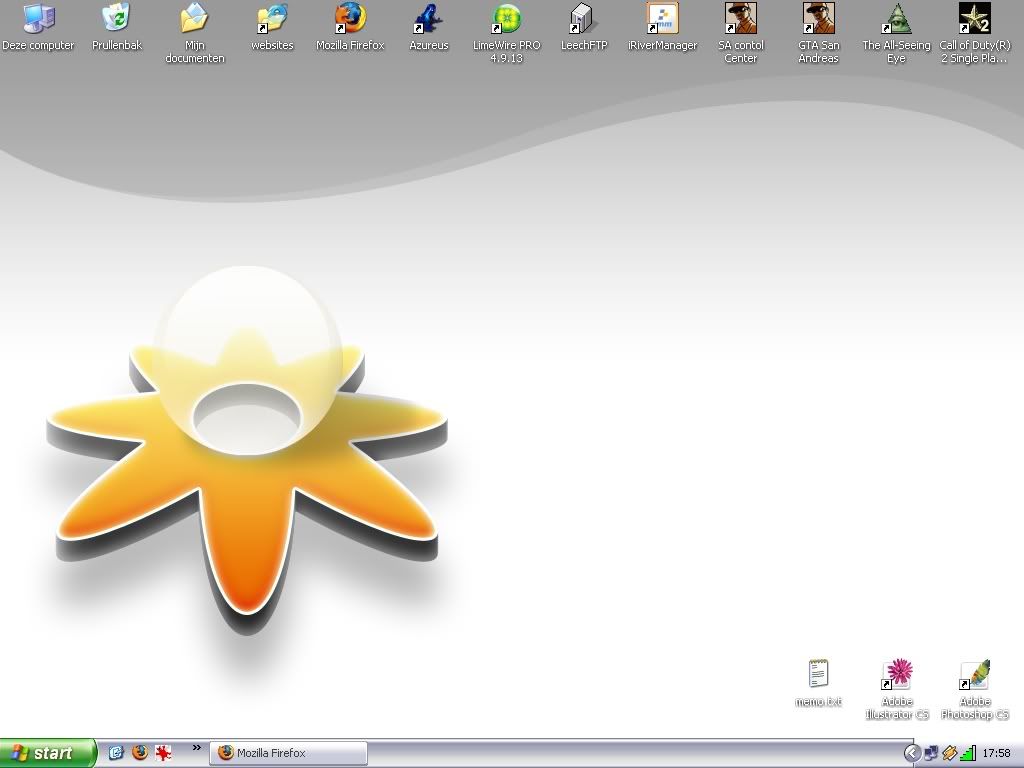Image resolution: width=1024 pixels, height=768 pixels.
Task: Open the Azureus desktop shortcut
Action: click(x=428, y=19)
